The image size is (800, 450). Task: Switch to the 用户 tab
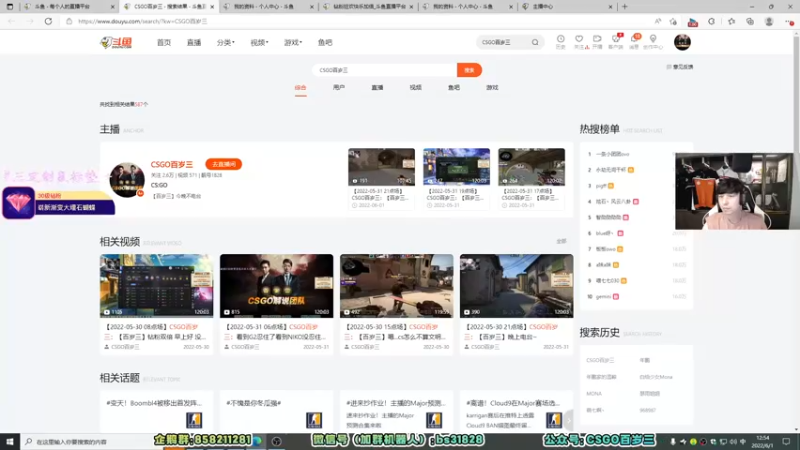click(339, 88)
